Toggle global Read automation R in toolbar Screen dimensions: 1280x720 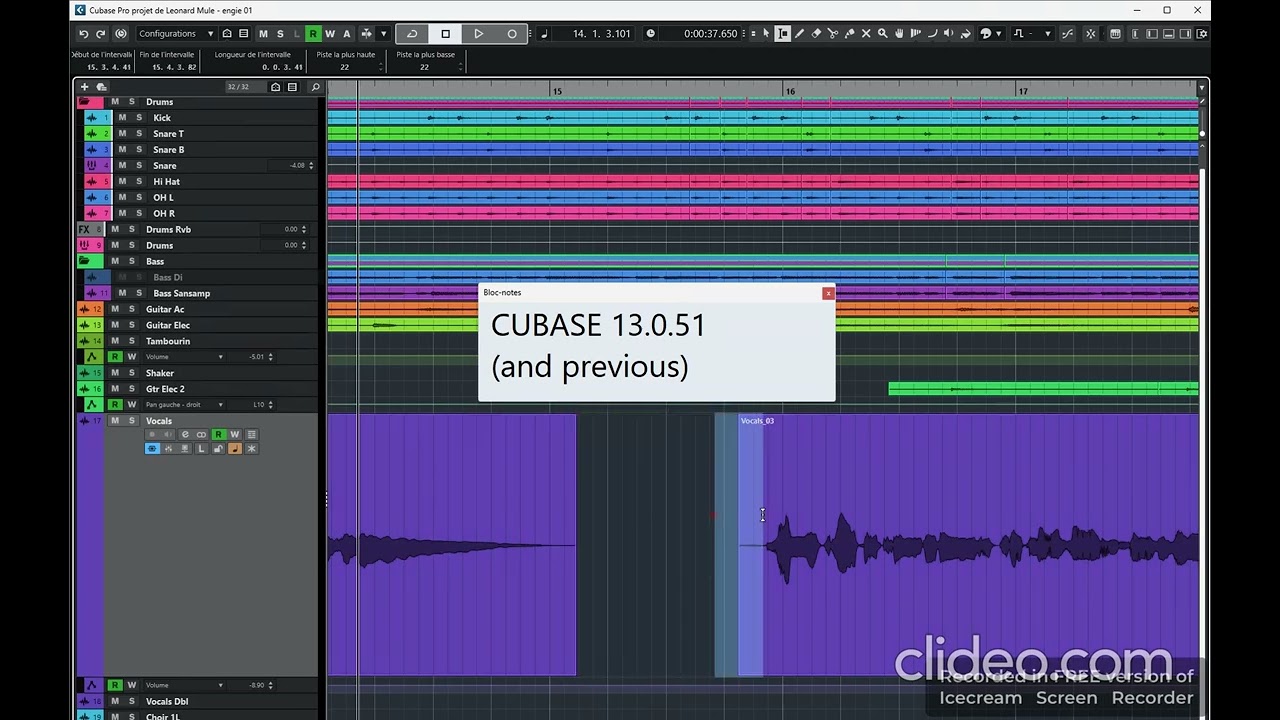click(312, 33)
